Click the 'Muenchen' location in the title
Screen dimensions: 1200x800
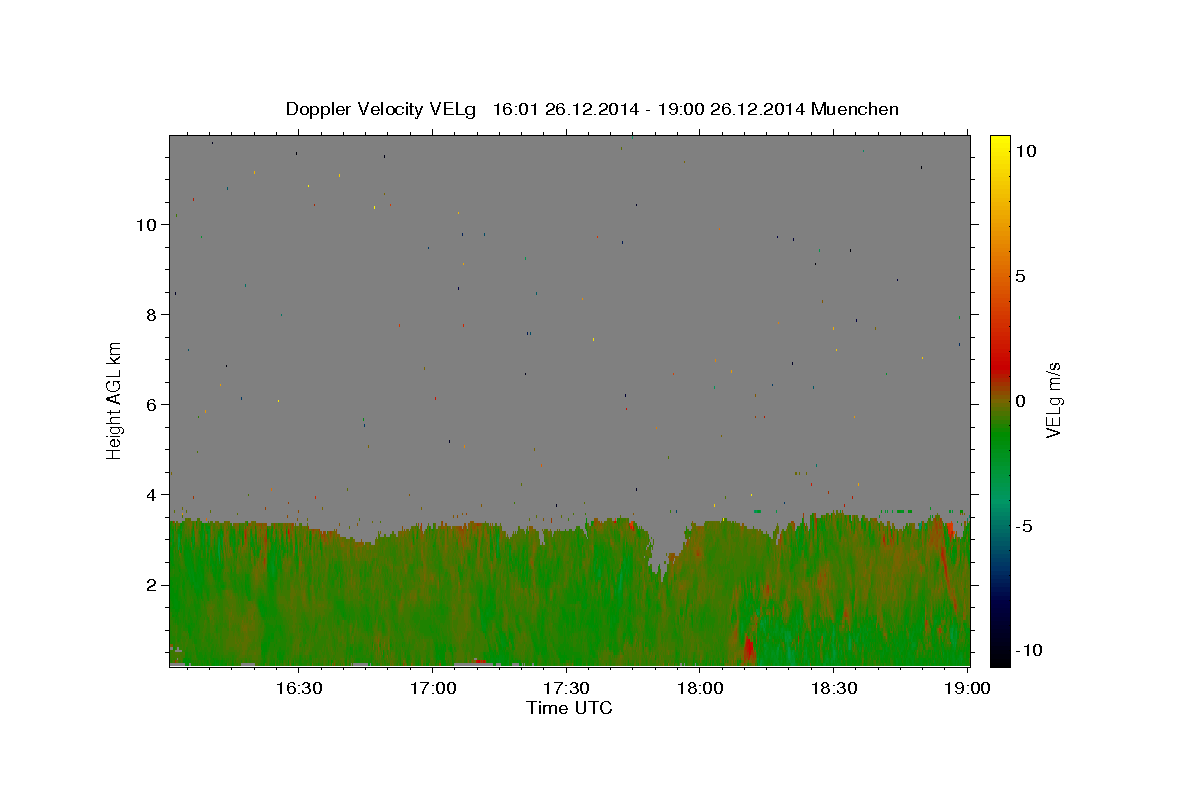(855, 109)
